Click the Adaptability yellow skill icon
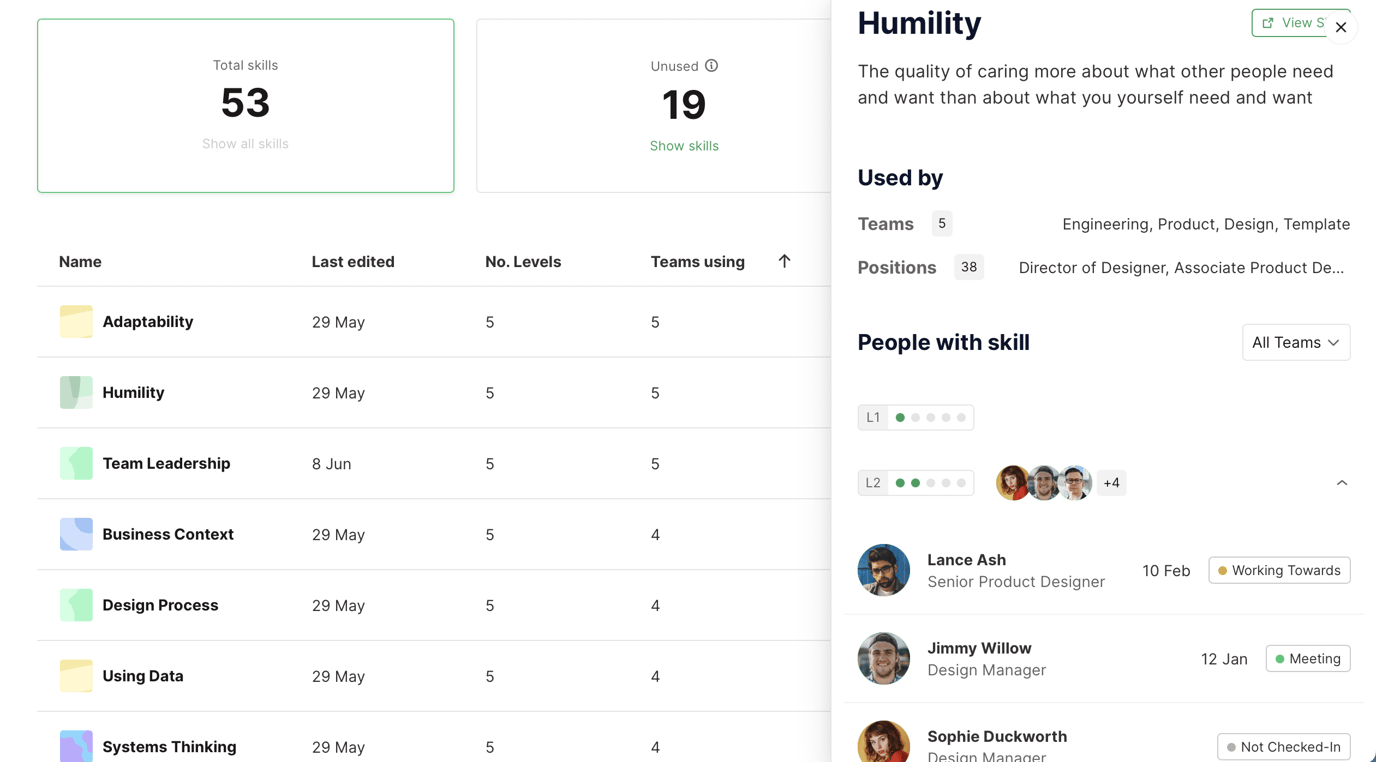Image resolution: width=1376 pixels, height=762 pixels. (76, 321)
